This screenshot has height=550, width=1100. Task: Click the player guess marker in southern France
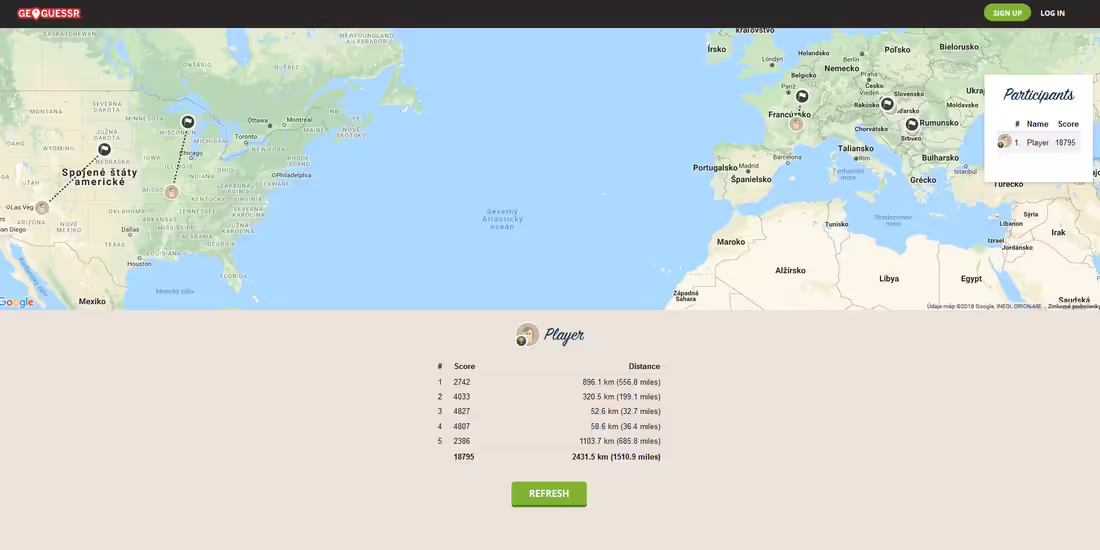pyautogui.click(x=796, y=124)
